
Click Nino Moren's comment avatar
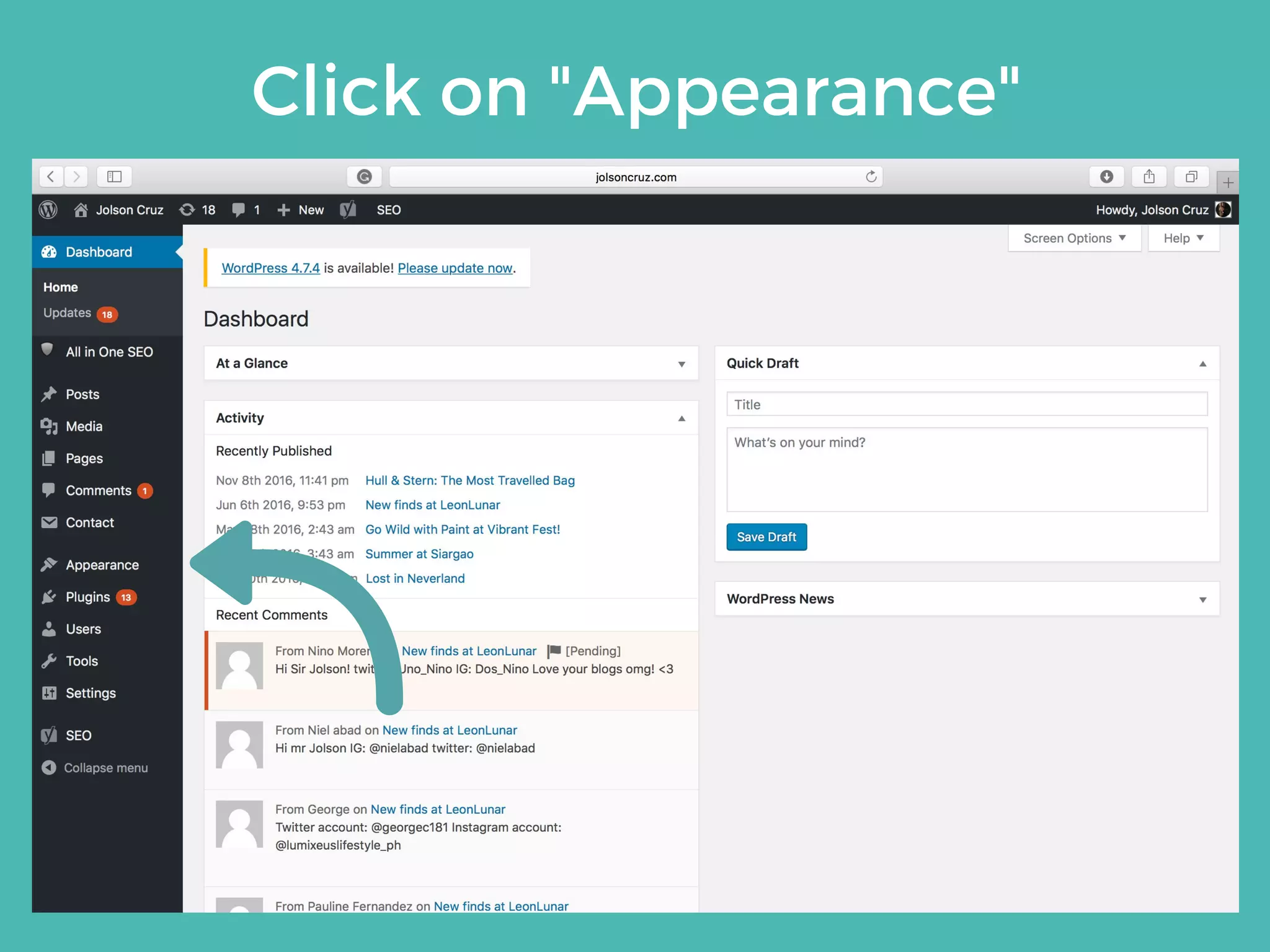click(x=239, y=666)
